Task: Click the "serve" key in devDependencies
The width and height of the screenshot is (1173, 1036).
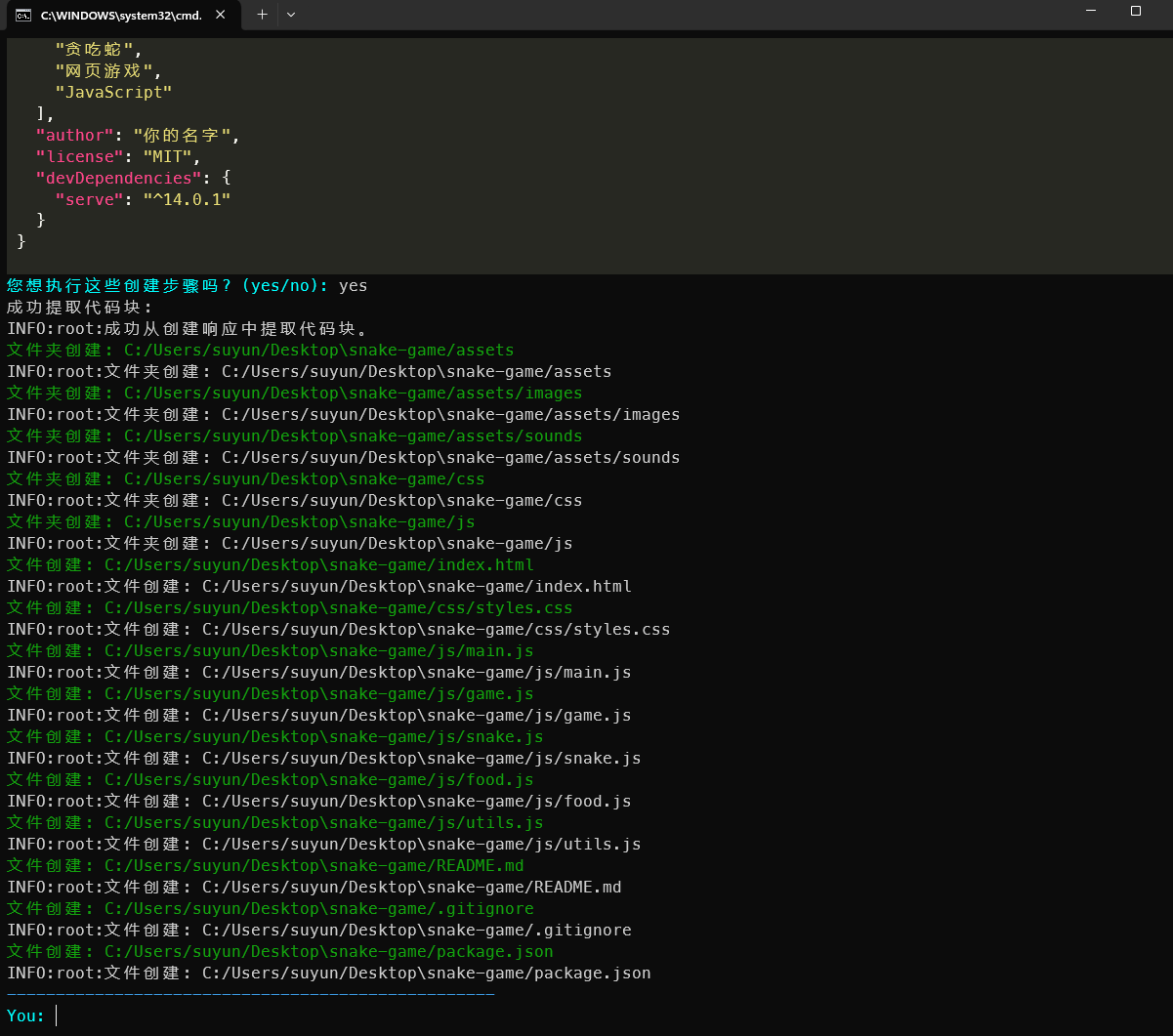Action: (85, 200)
